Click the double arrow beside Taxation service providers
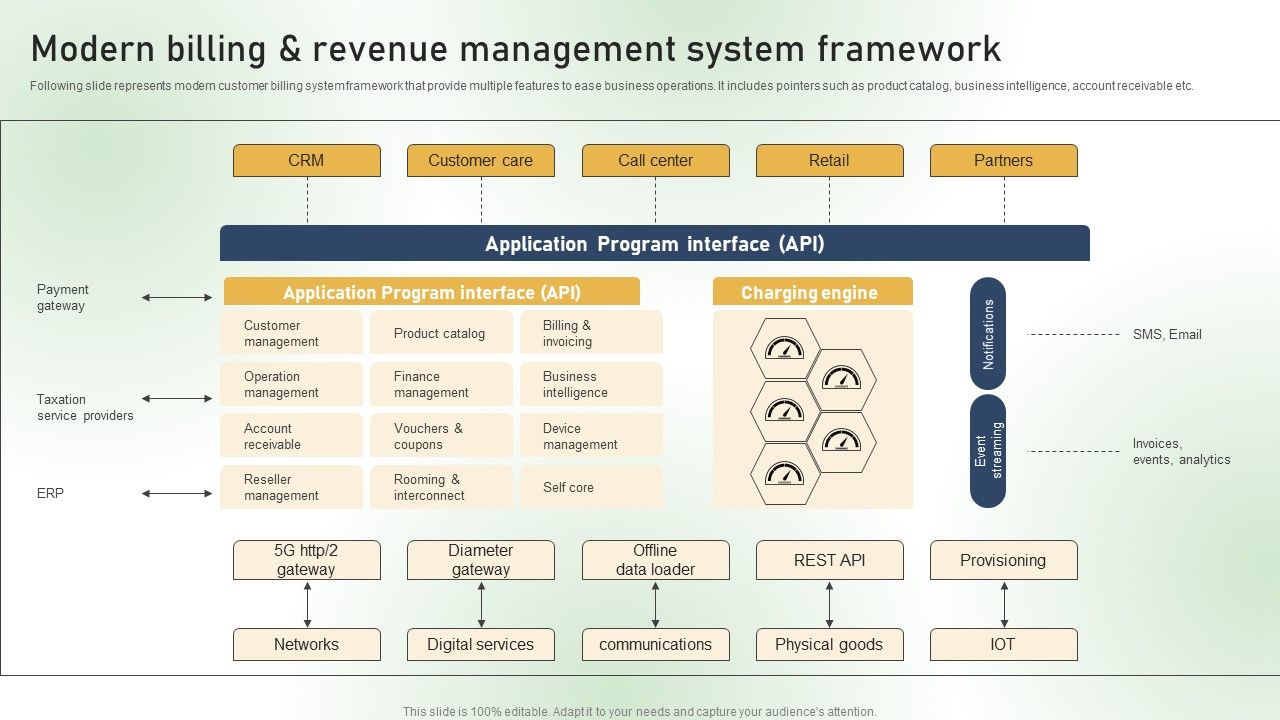 [177, 399]
